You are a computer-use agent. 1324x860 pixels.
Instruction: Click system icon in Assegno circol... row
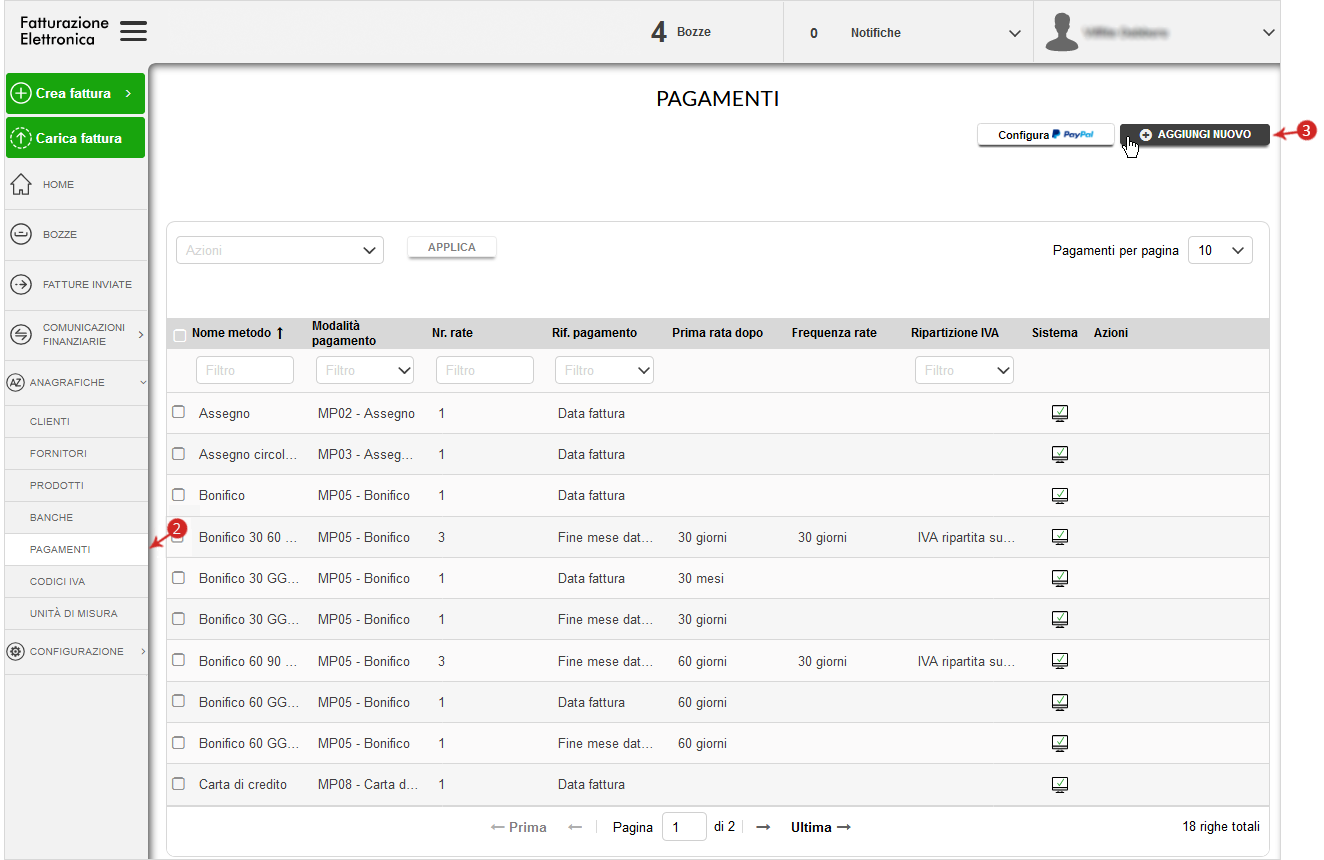pos(1060,454)
